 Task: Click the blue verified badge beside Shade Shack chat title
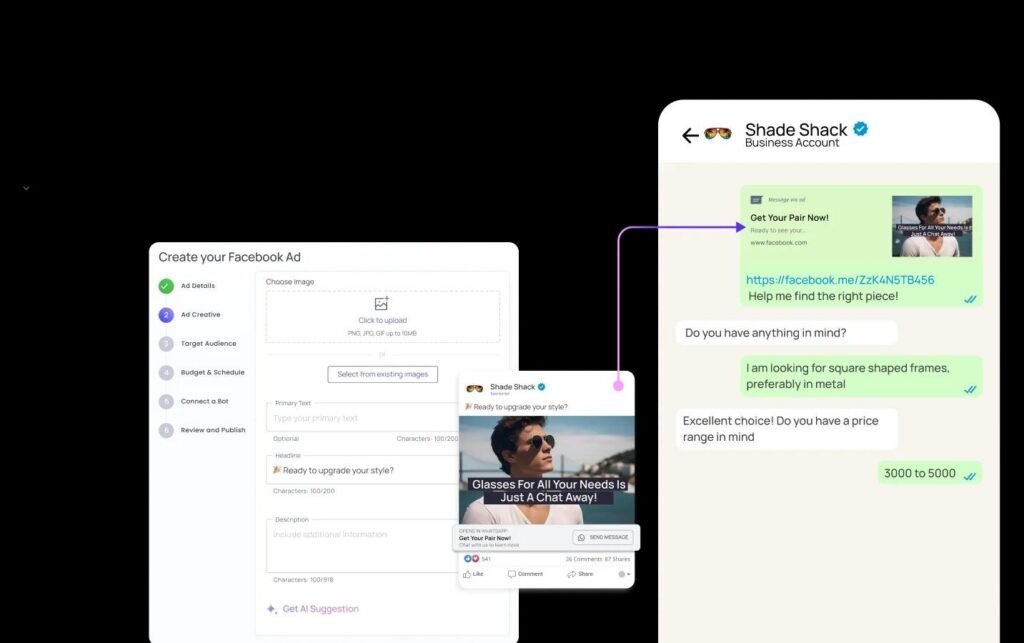point(861,129)
